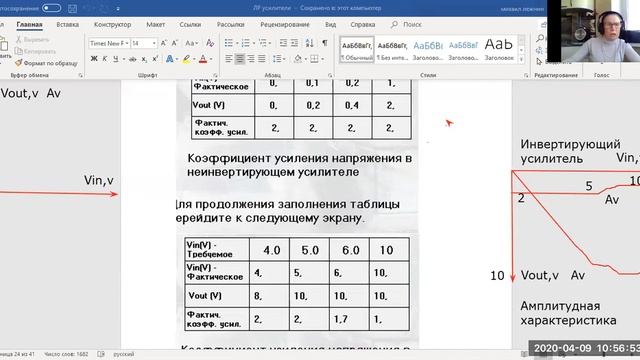640x360 pixels.
Task: Open the Абзац paragraph dialog launcher
Action: point(330,75)
